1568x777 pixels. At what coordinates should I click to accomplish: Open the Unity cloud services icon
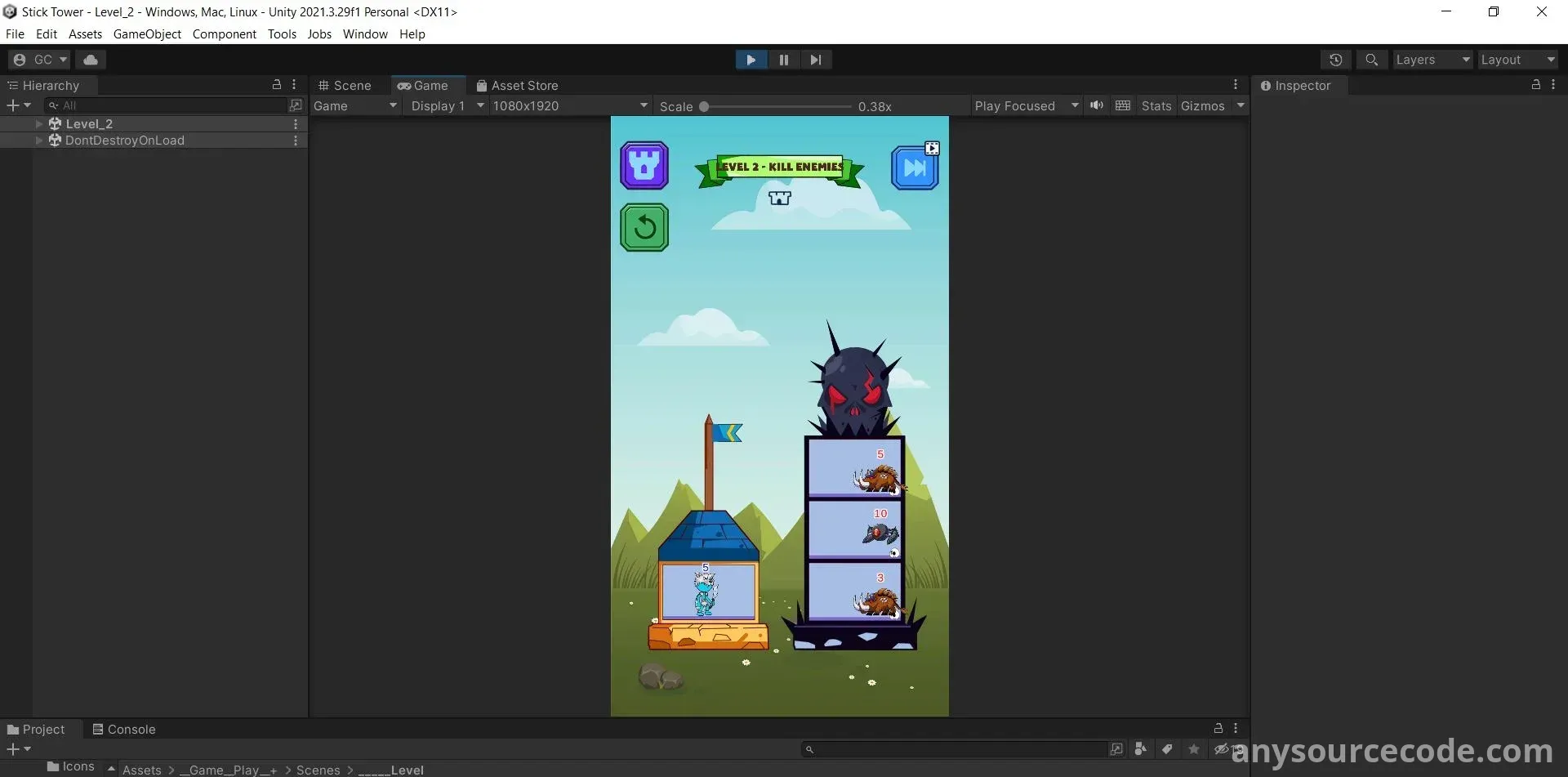[x=91, y=60]
